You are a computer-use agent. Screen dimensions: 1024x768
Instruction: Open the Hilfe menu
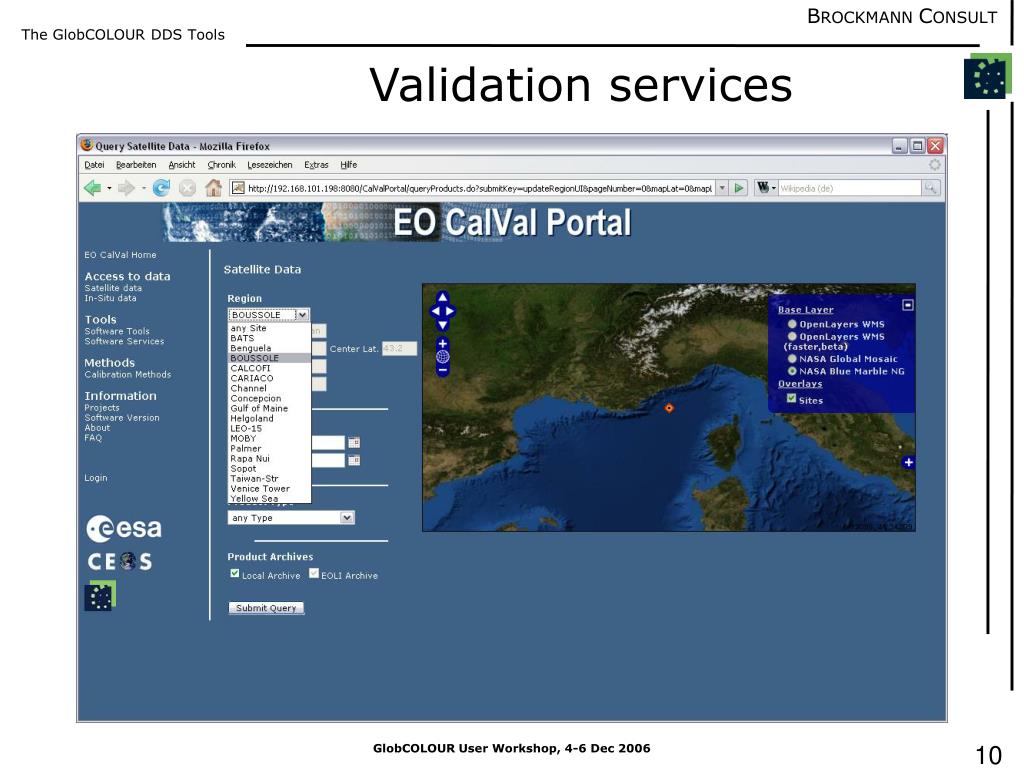tap(348, 165)
